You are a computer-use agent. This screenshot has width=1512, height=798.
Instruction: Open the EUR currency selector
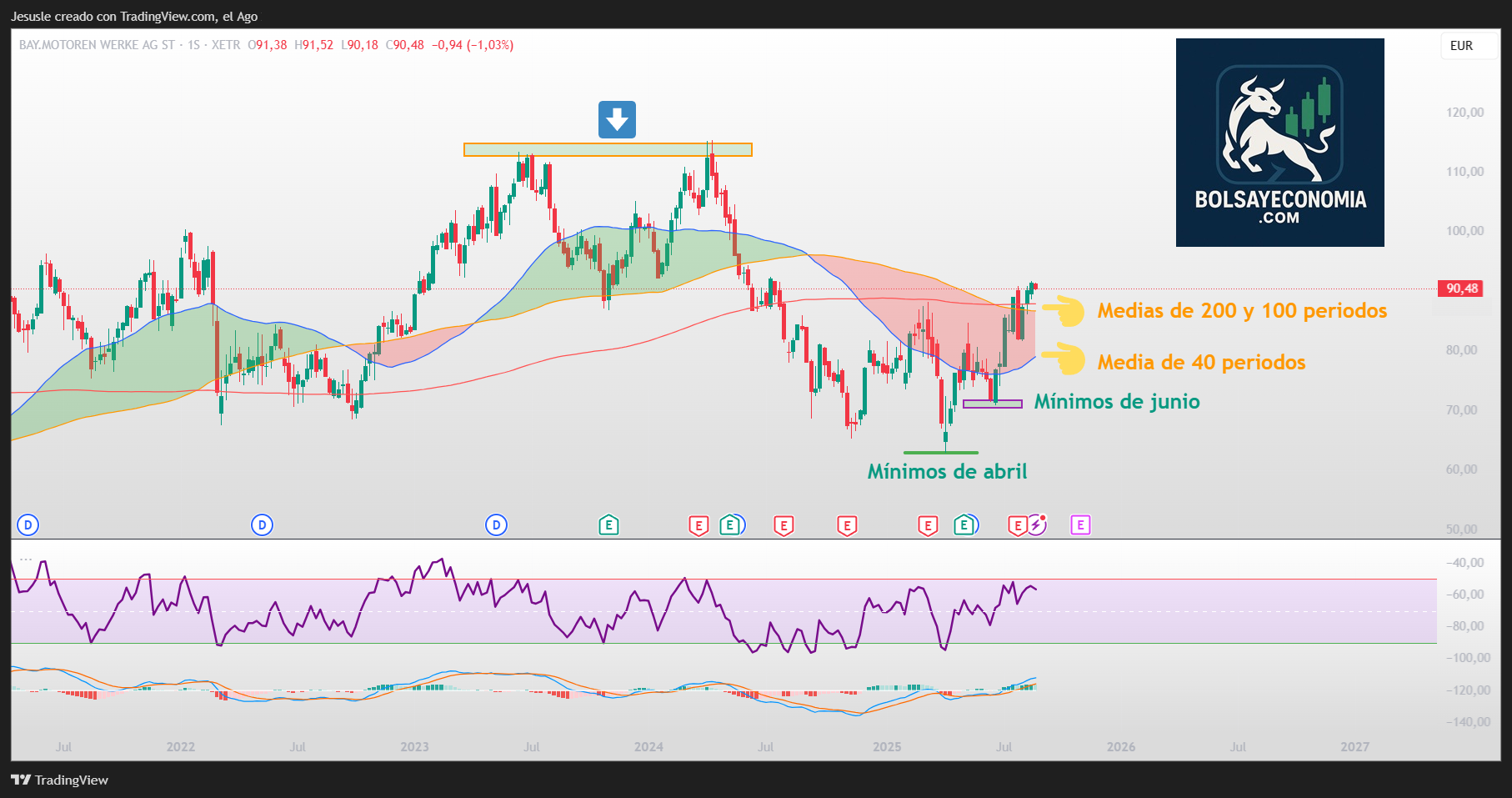1461,46
